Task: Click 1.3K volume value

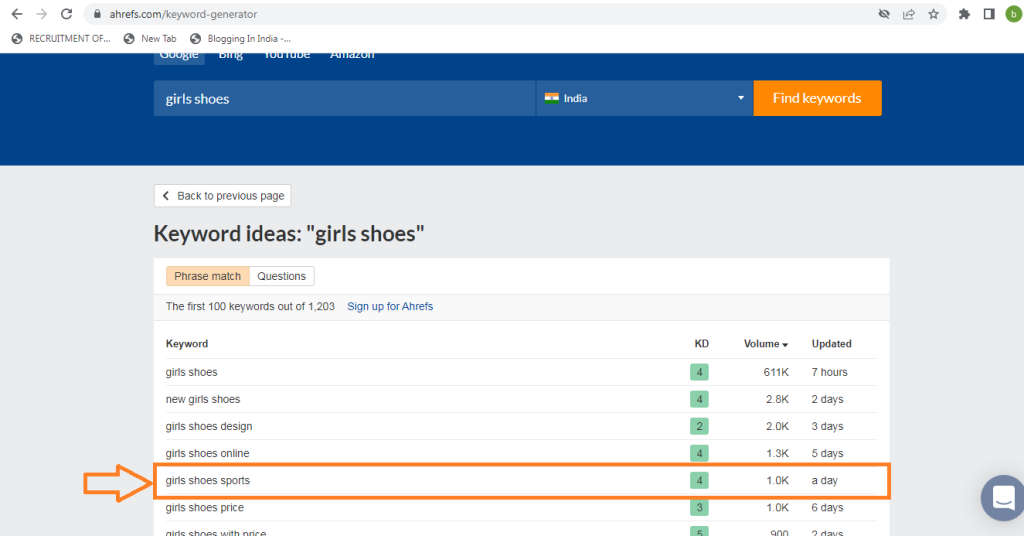Action: point(777,454)
